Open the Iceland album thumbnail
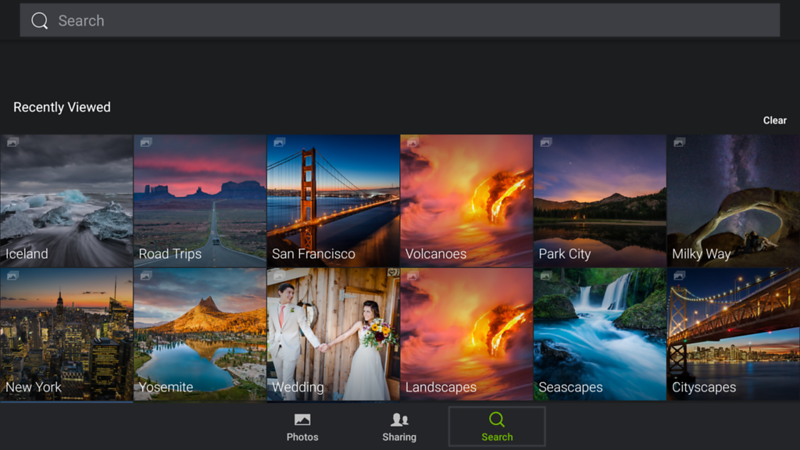The height and width of the screenshot is (450, 800). (x=66, y=201)
